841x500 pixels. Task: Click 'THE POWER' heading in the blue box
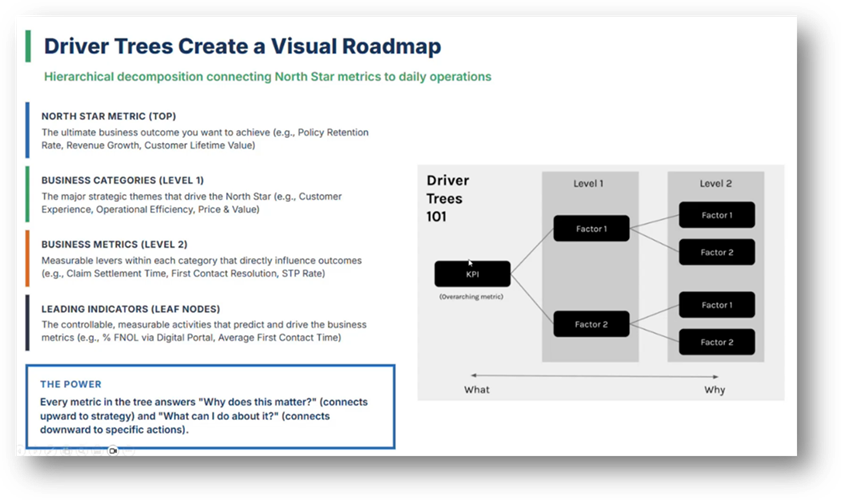71,384
